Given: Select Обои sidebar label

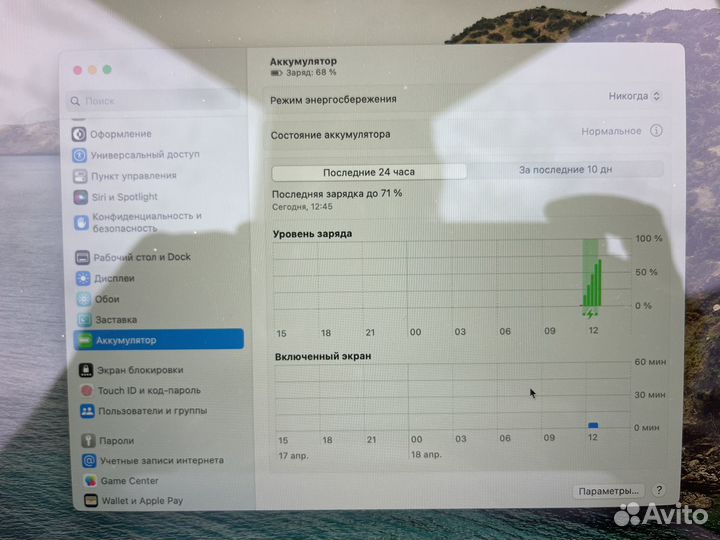Looking at the screenshot, I should coord(107,299).
